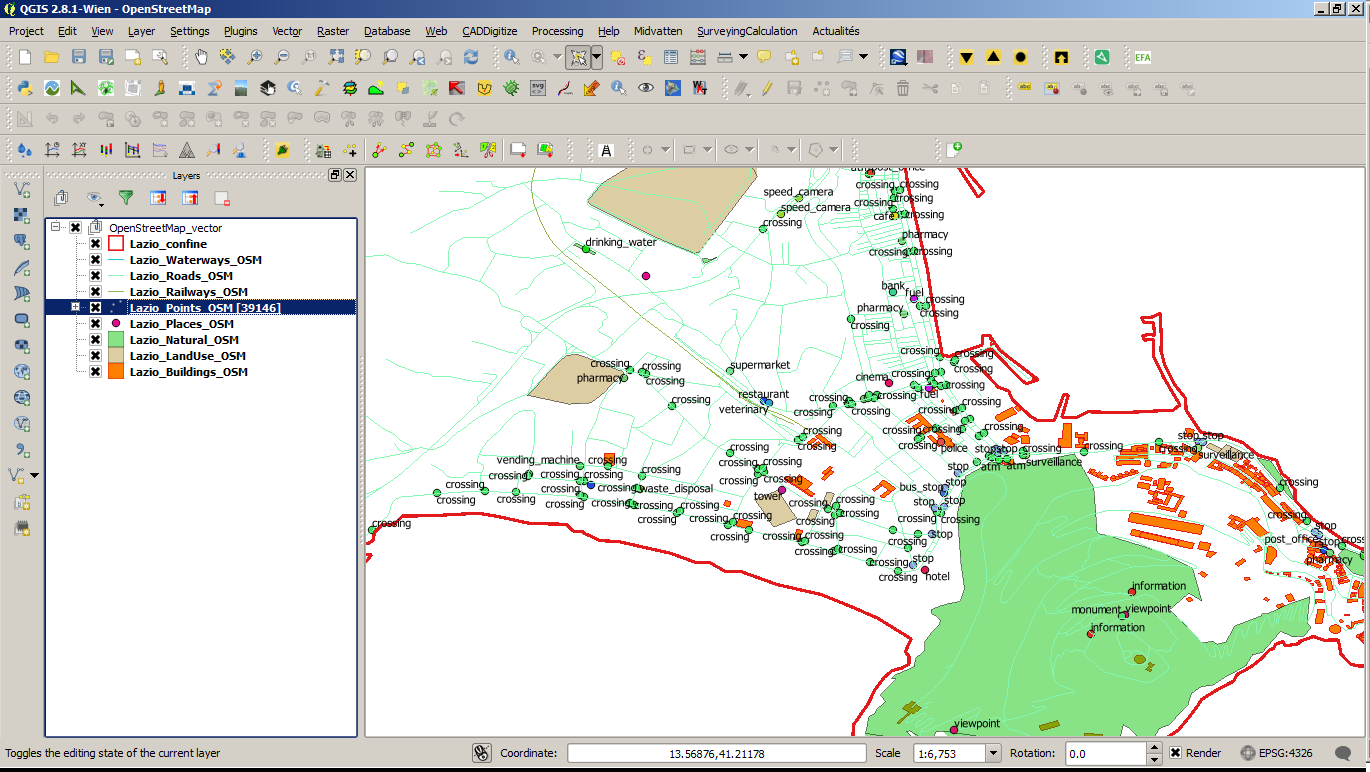Click the yellow down-triangle toolbar icon
Viewport: 1370px width, 772px height.
[x=966, y=57]
